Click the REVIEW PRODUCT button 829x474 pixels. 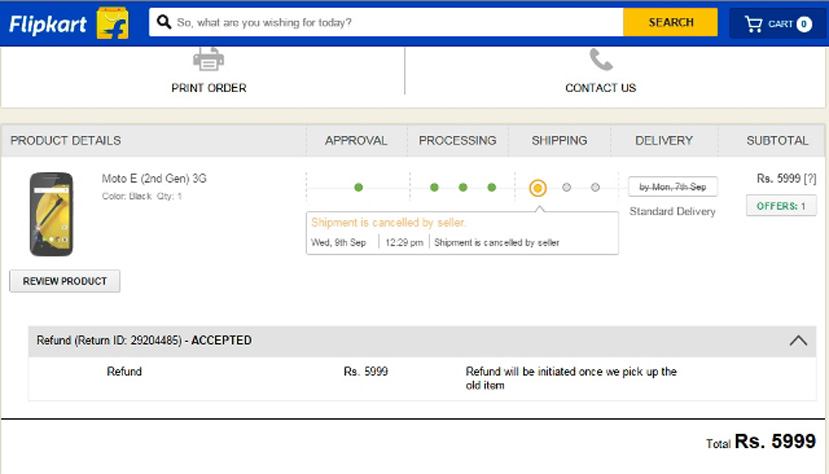tap(65, 281)
